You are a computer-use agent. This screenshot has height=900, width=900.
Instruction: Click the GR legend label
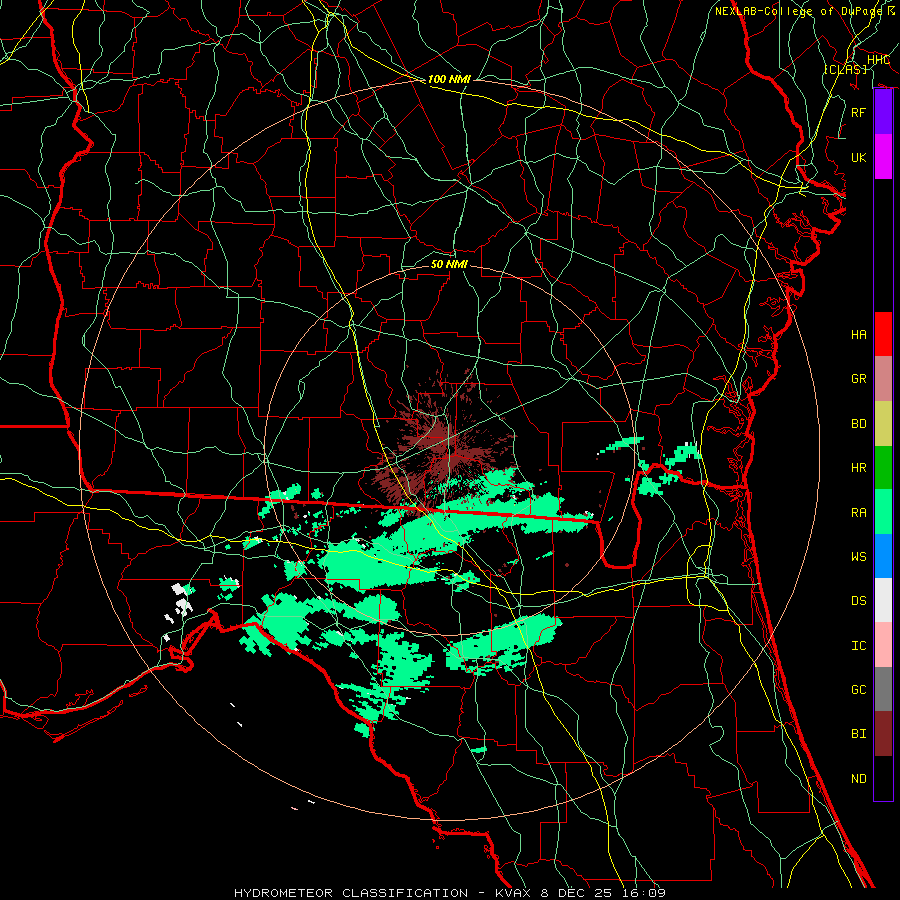tap(859, 379)
